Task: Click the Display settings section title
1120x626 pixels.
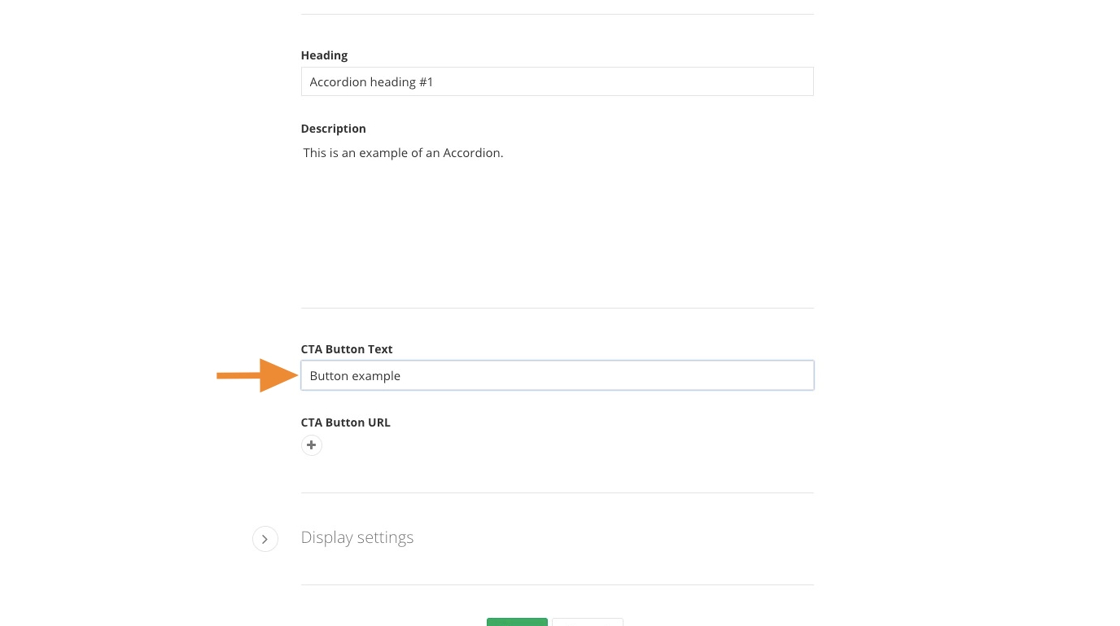Action: click(x=357, y=537)
